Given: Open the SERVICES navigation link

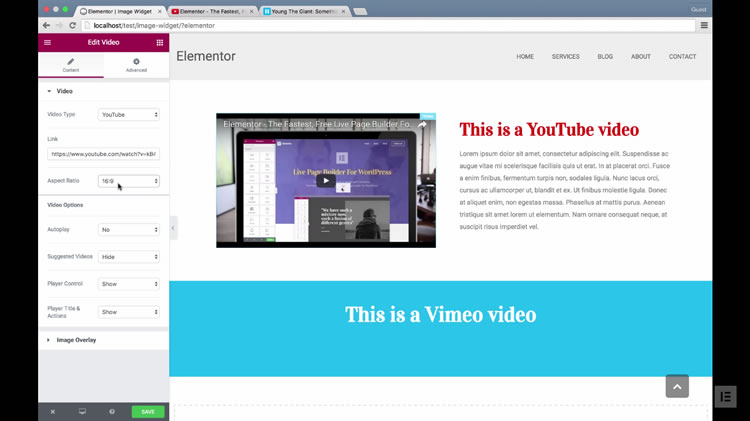Looking at the screenshot, I should pos(565,57).
